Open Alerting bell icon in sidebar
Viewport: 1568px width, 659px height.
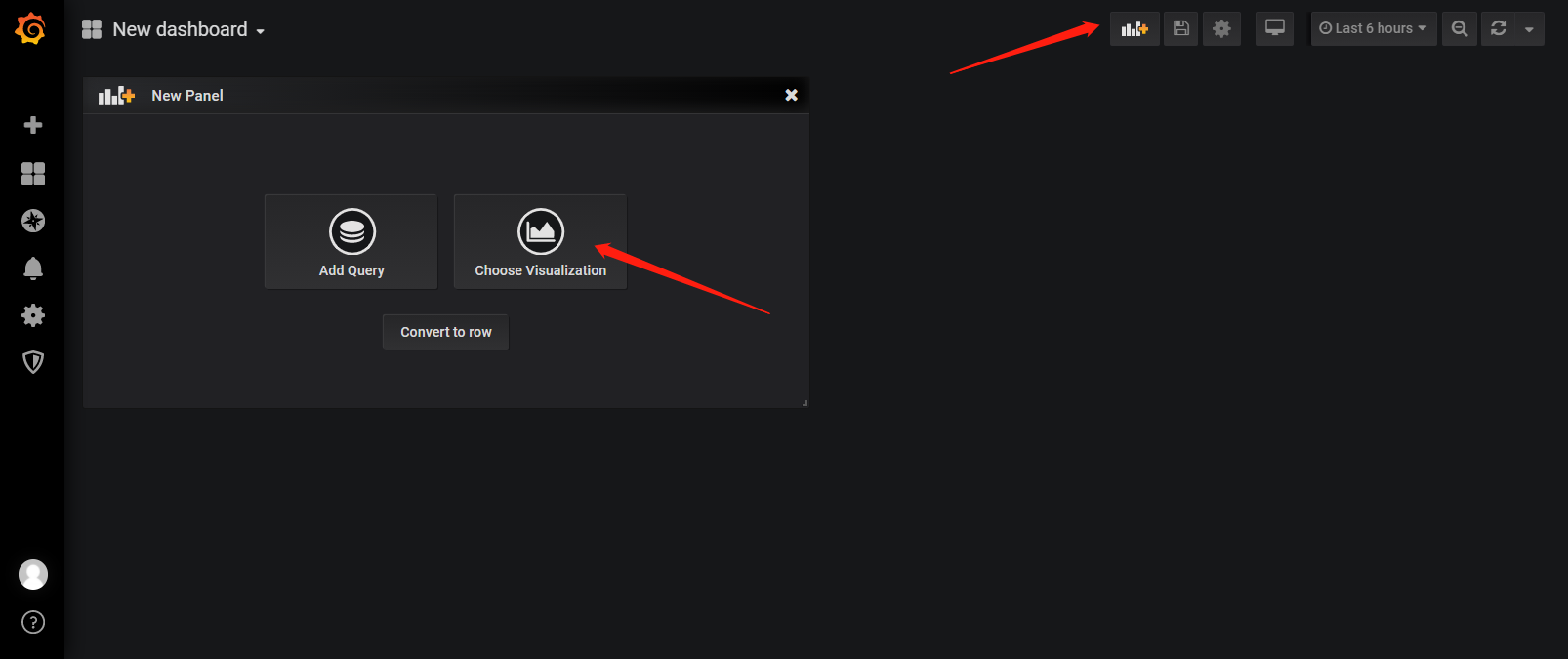[33, 268]
